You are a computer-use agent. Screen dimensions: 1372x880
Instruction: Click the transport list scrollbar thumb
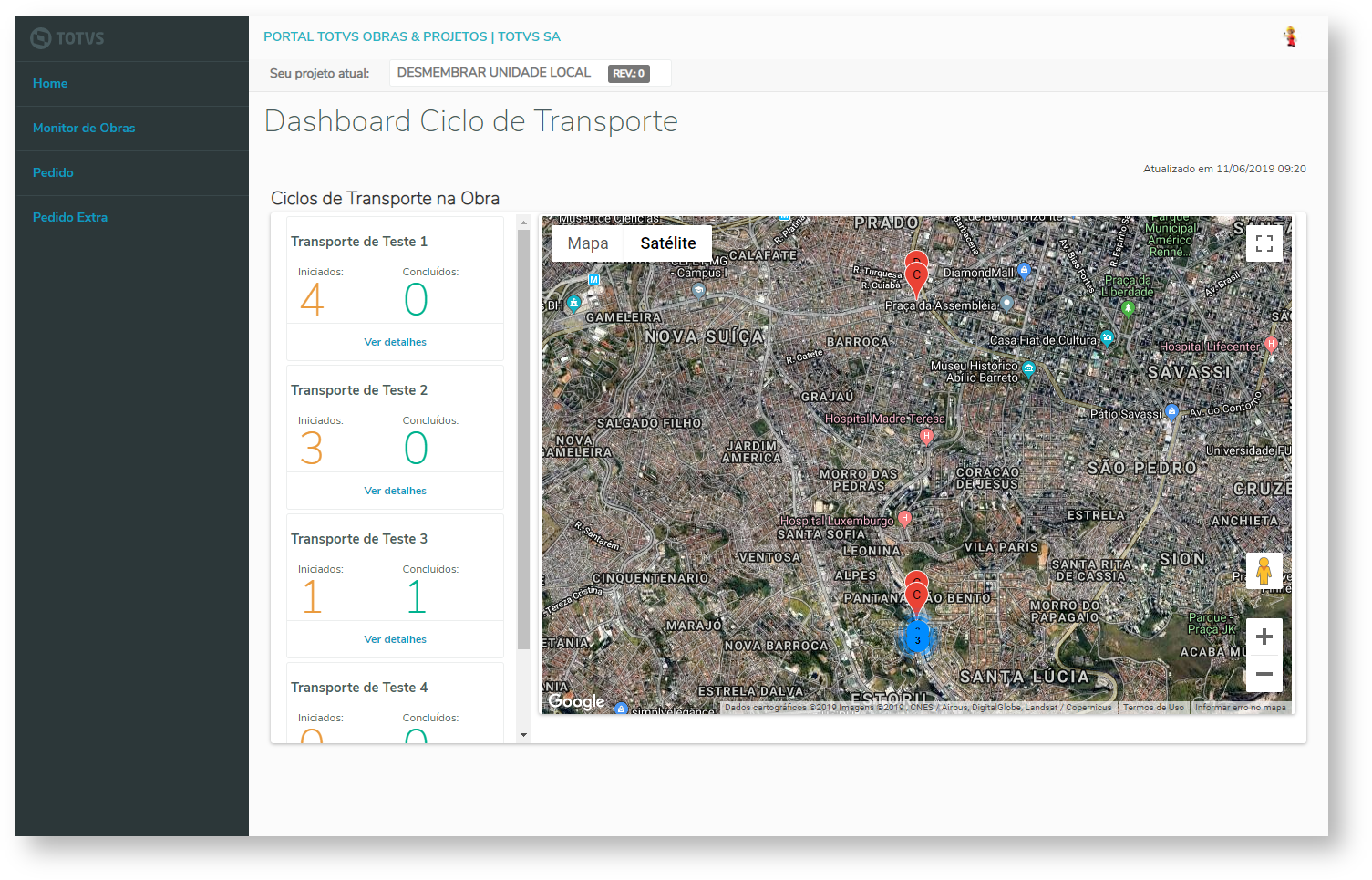coord(523,440)
